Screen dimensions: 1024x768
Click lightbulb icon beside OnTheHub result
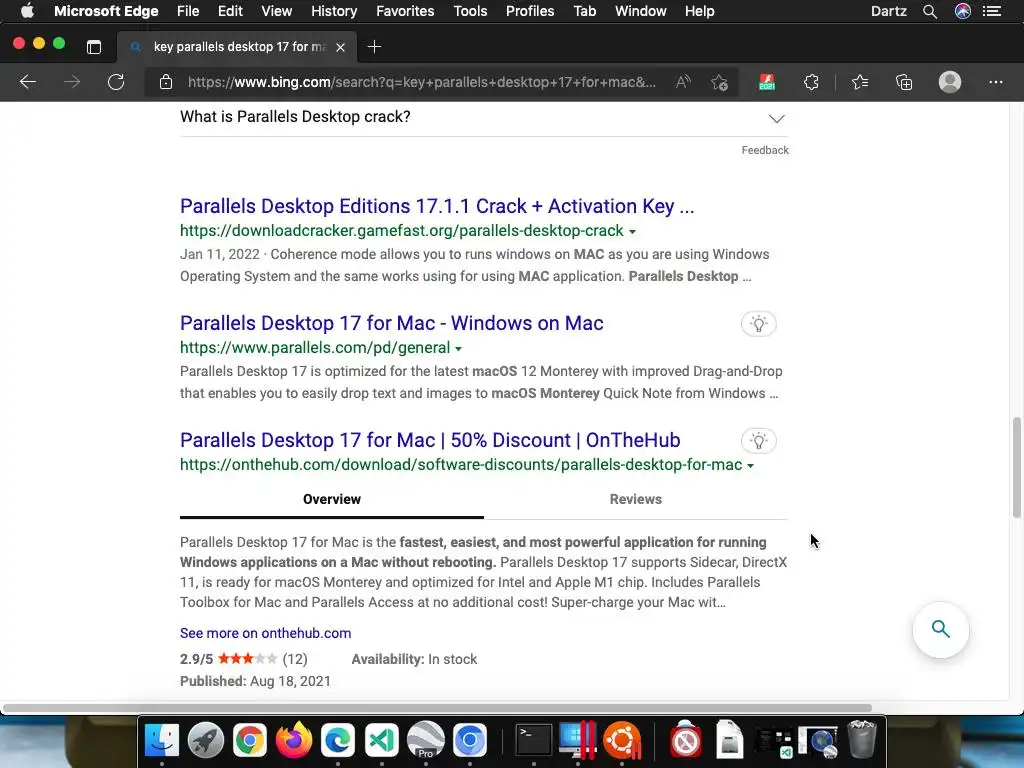(758, 441)
